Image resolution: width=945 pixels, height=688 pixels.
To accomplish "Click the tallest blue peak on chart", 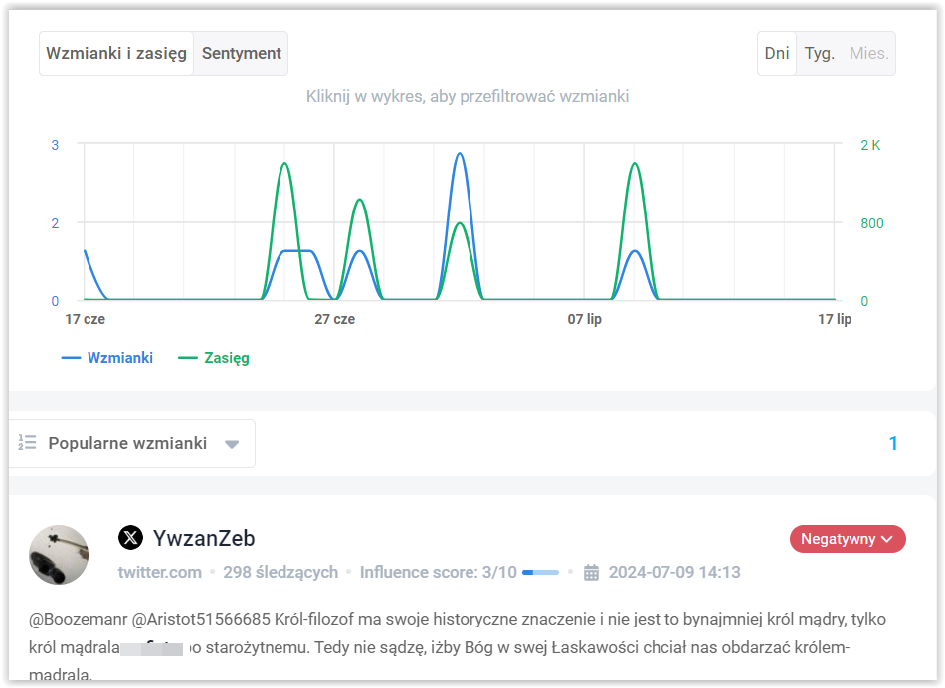I will (x=460, y=154).
